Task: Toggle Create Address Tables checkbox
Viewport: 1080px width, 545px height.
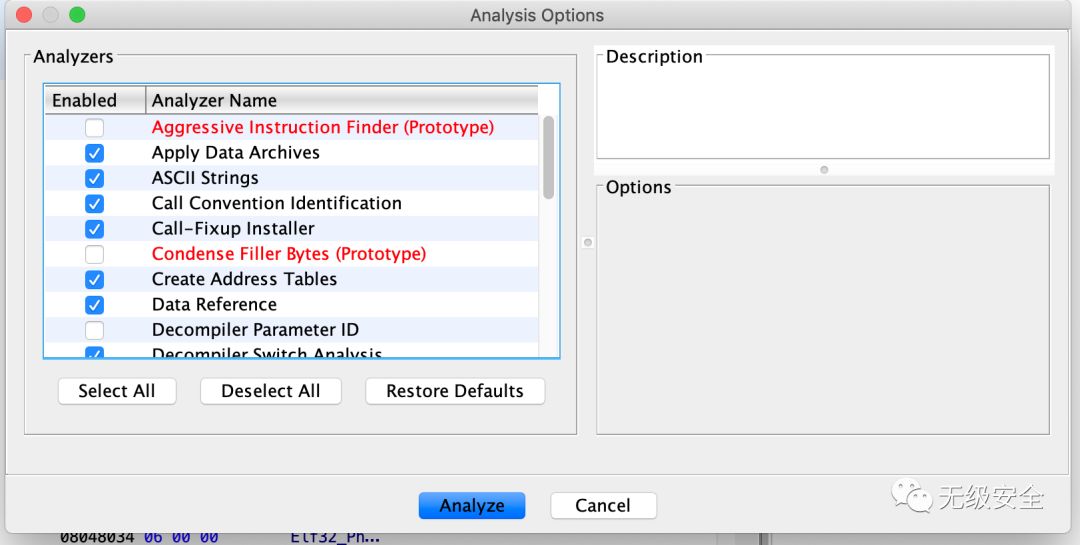Action: 94,279
